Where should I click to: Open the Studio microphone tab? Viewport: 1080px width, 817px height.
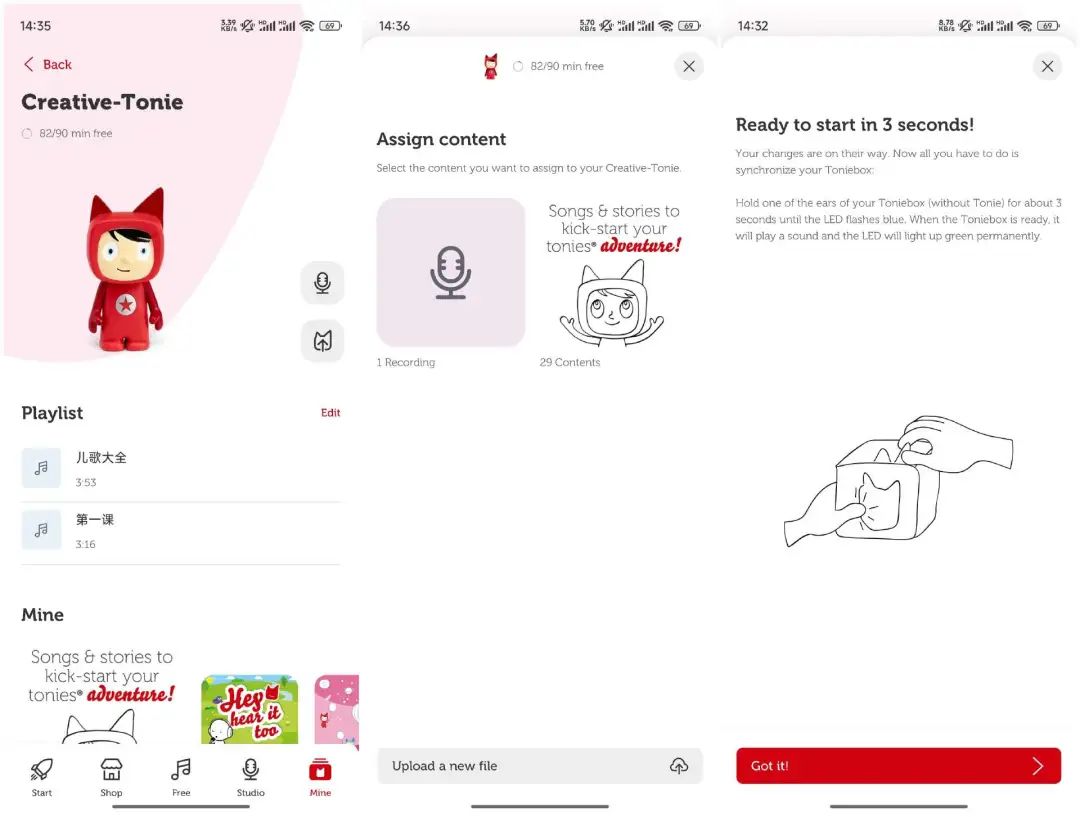click(x=251, y=777)
